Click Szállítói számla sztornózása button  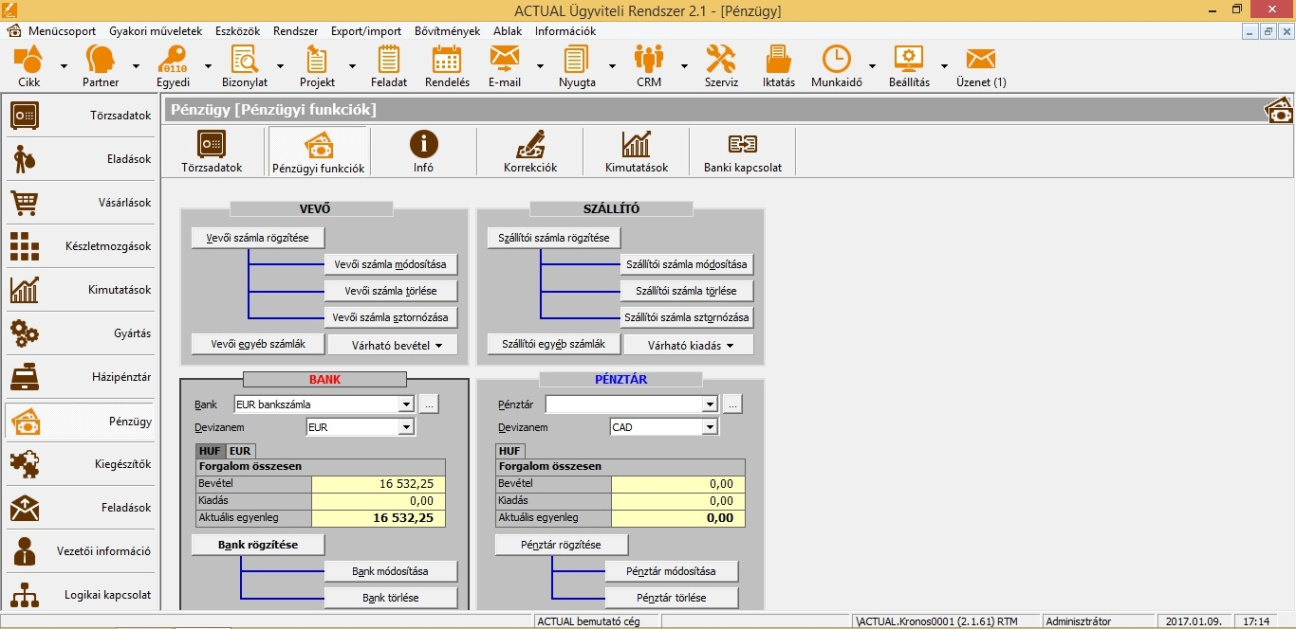tap(686, 318)
